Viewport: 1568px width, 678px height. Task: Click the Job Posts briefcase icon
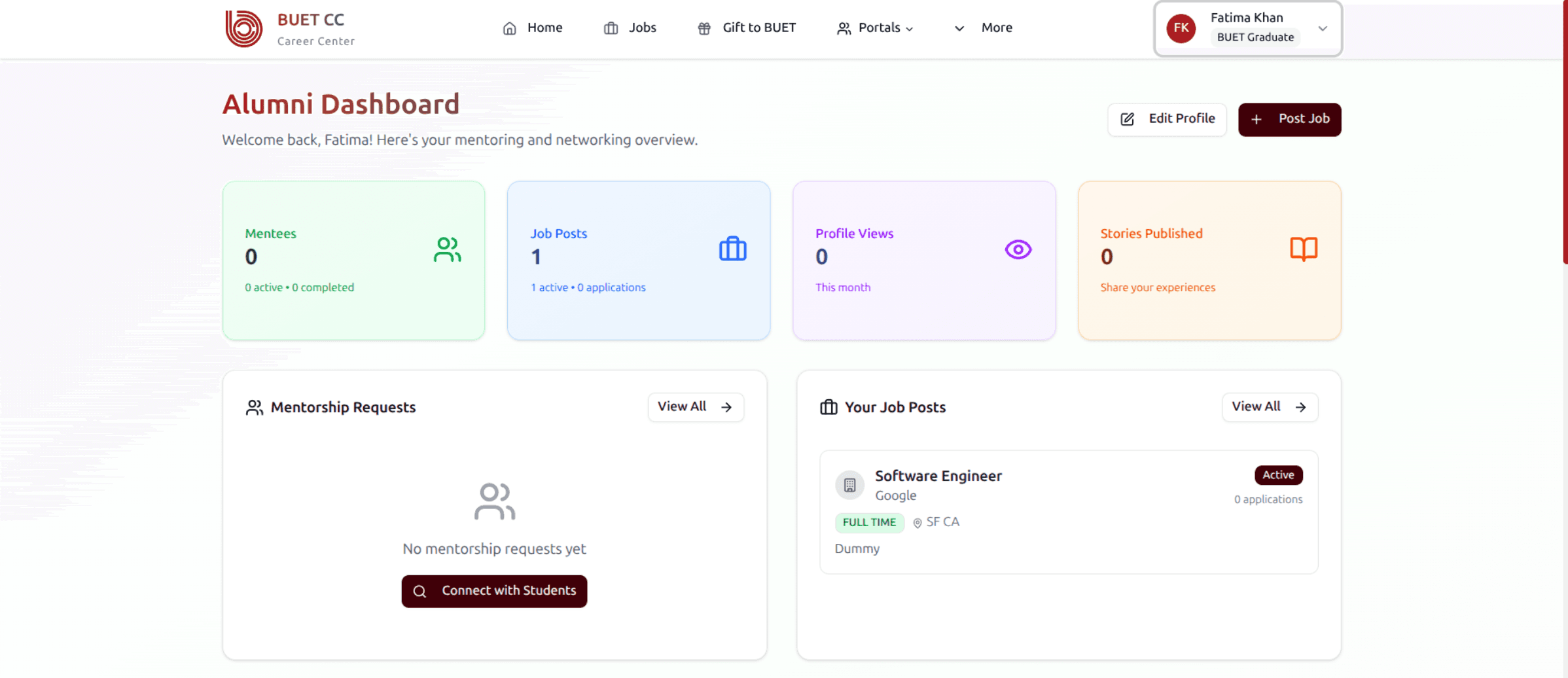[x=732, y=249]
